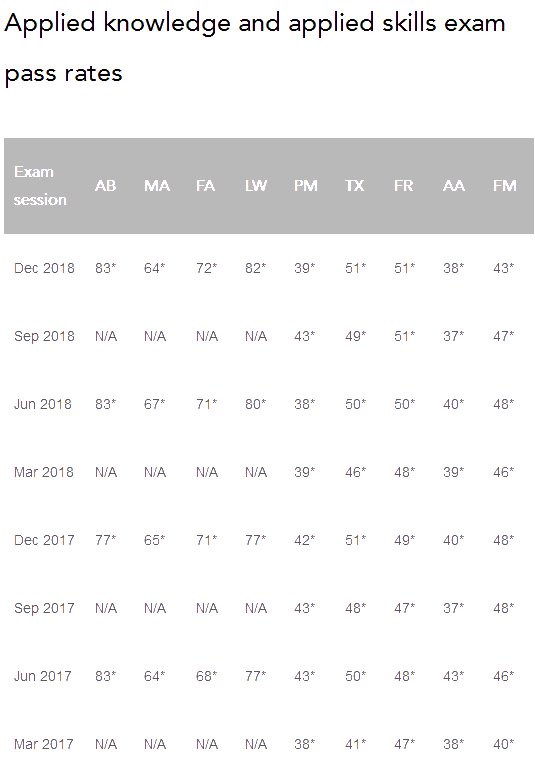
Task: Click the Dec 2018 row label
Action: pos(44,268)
